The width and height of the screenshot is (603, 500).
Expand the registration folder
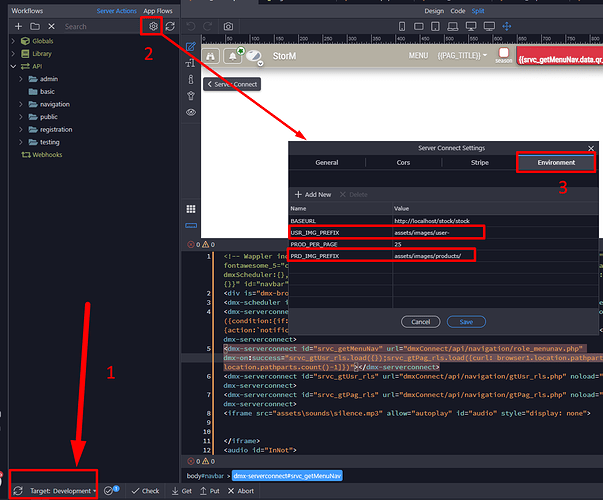click(21, 130)
